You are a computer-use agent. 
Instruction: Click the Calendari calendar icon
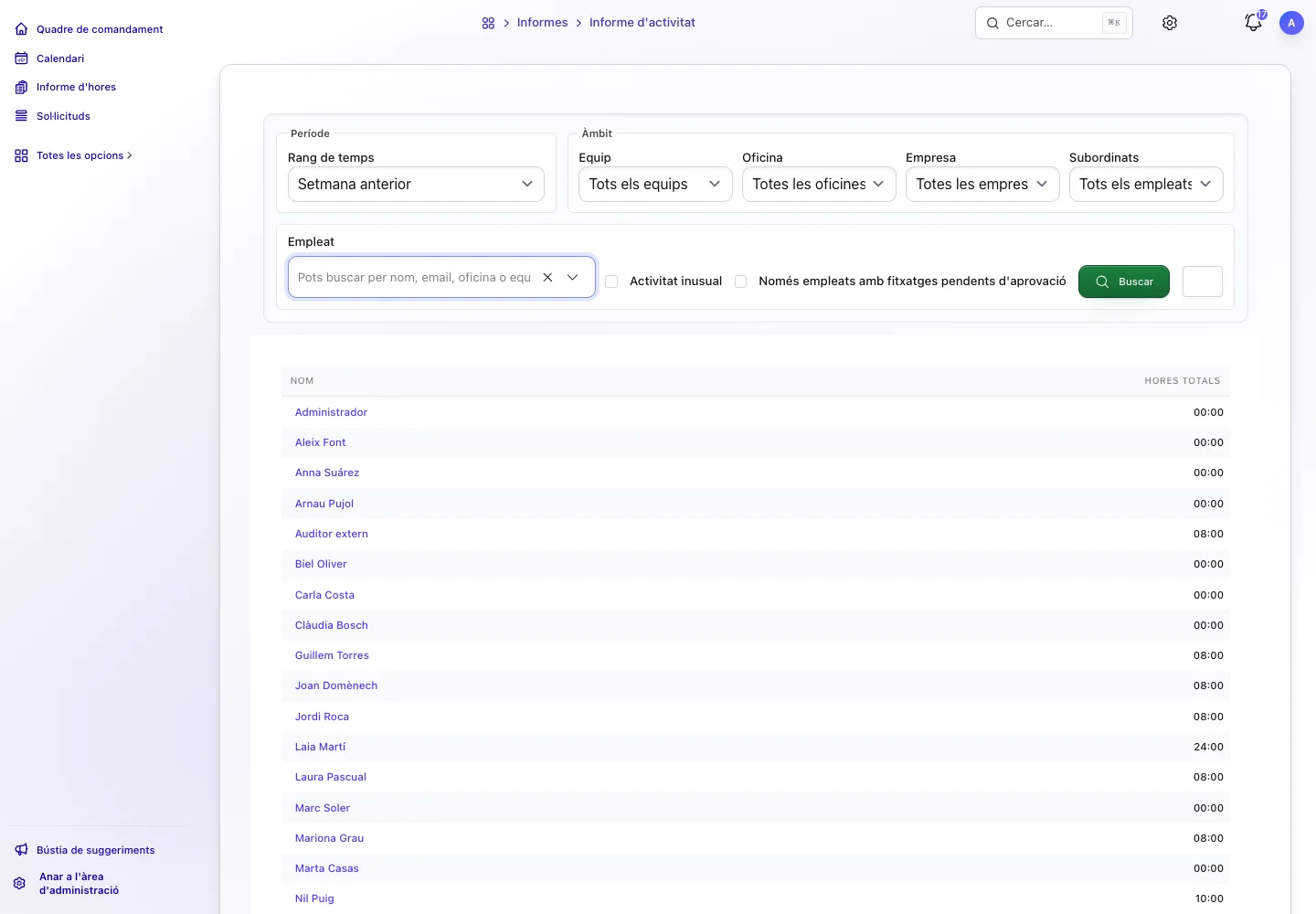point(21,58)
